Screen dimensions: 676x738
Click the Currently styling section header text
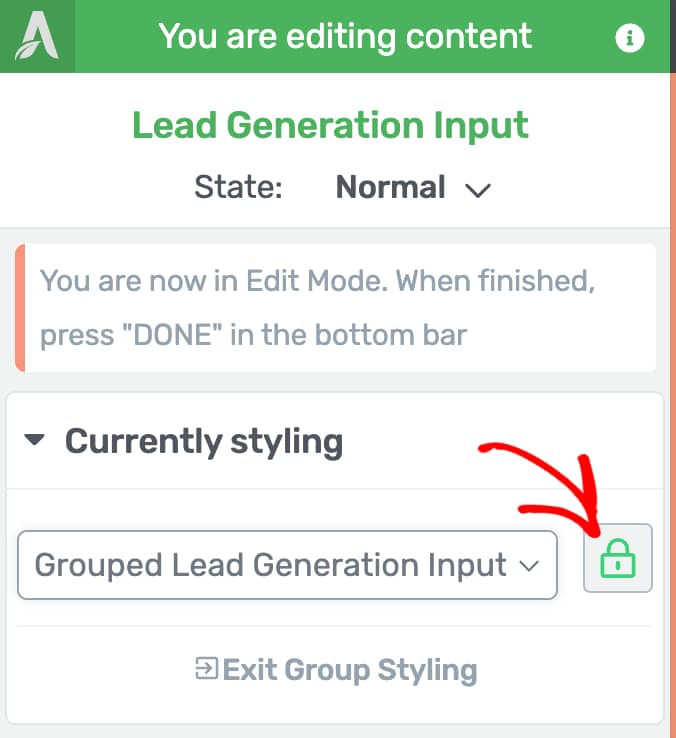[x=204, y=441]
